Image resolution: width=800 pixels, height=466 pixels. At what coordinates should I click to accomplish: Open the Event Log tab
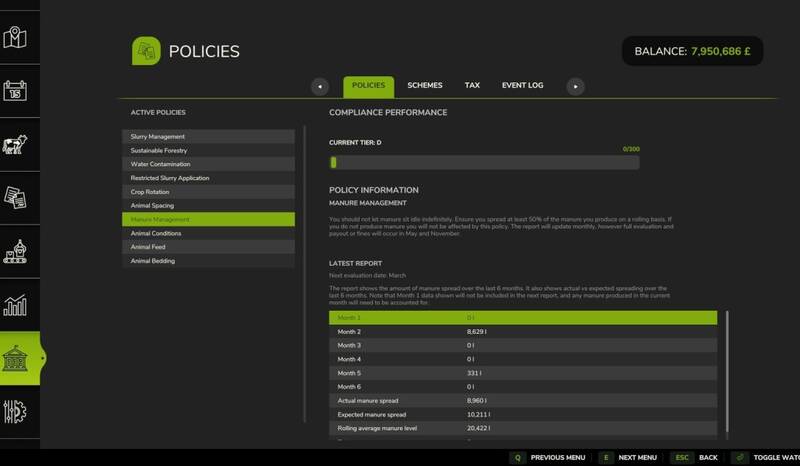tap(522, 86)
